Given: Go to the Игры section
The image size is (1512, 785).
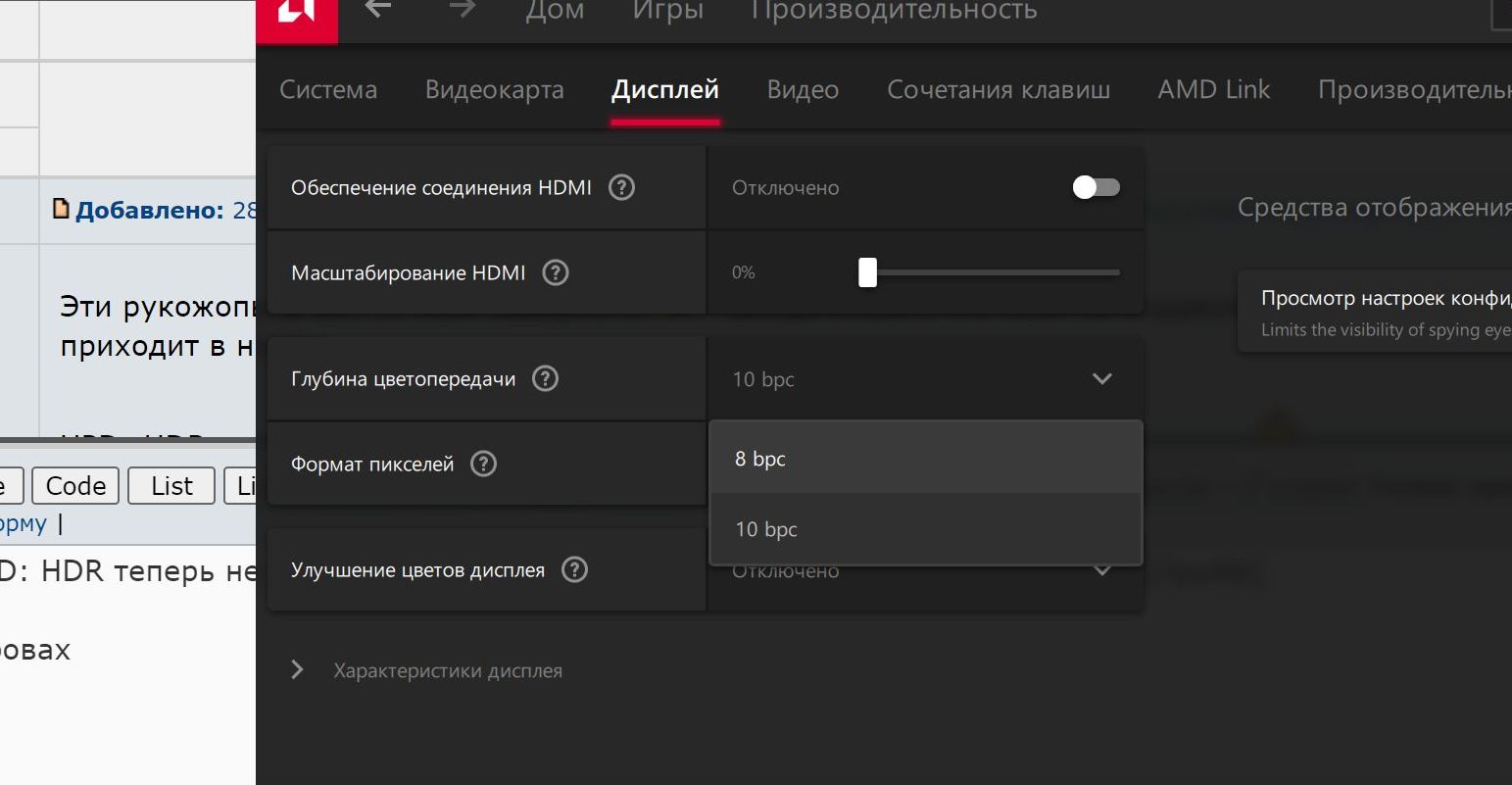Looking at the screenshot, I should pyautogui.click(x=667, y=11).
